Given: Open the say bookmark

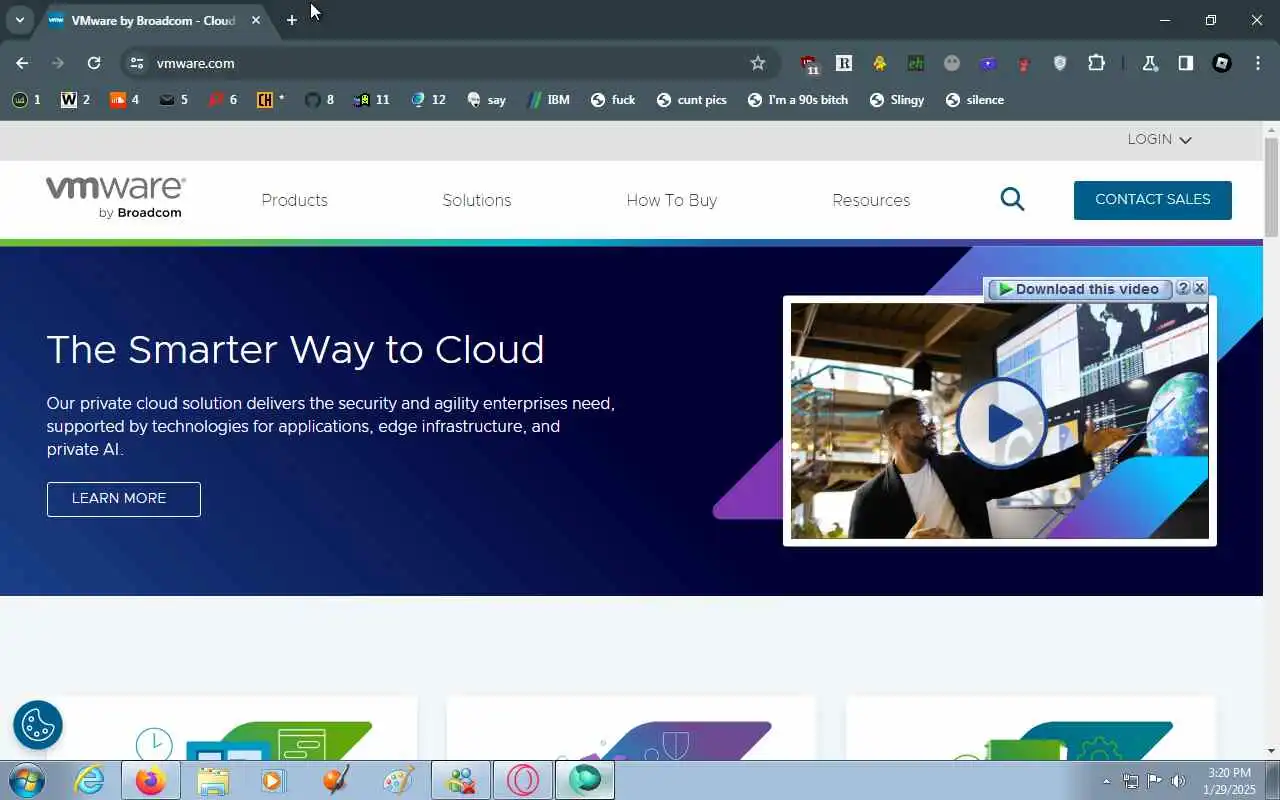Looking at the screenshot, I should 487,100.
